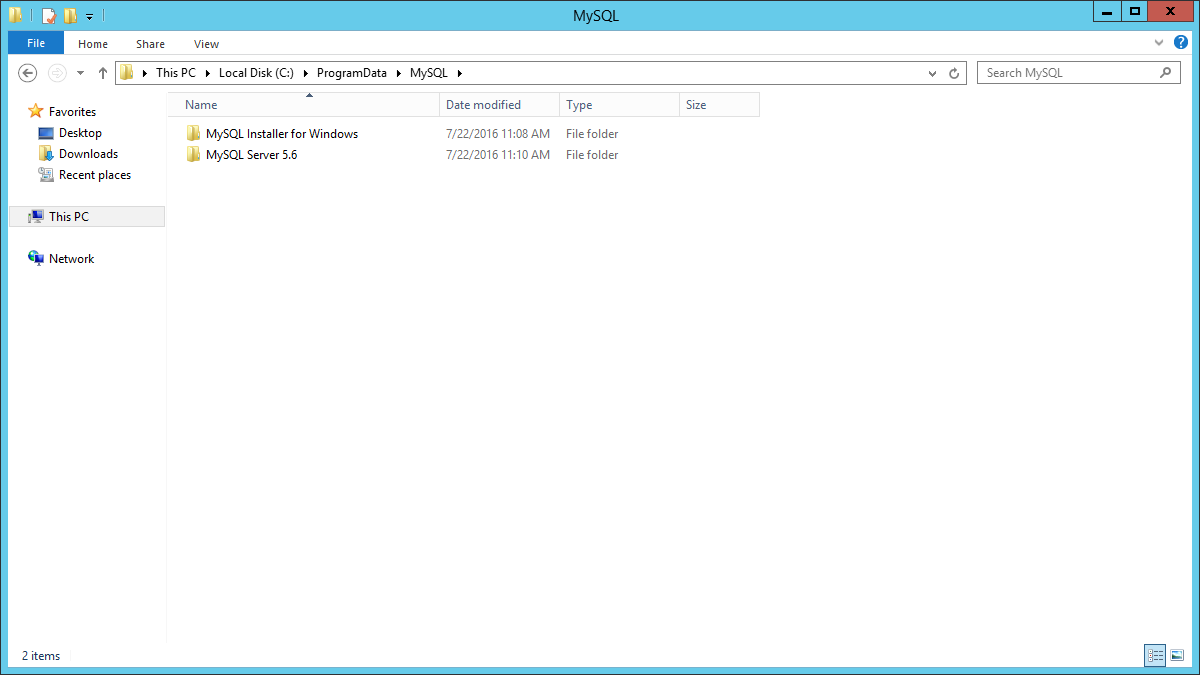Image resolution: width=1200 pixels, height=675 pixels.
Task: Refresh the MySQL folder view
Action: pos(954,73)
